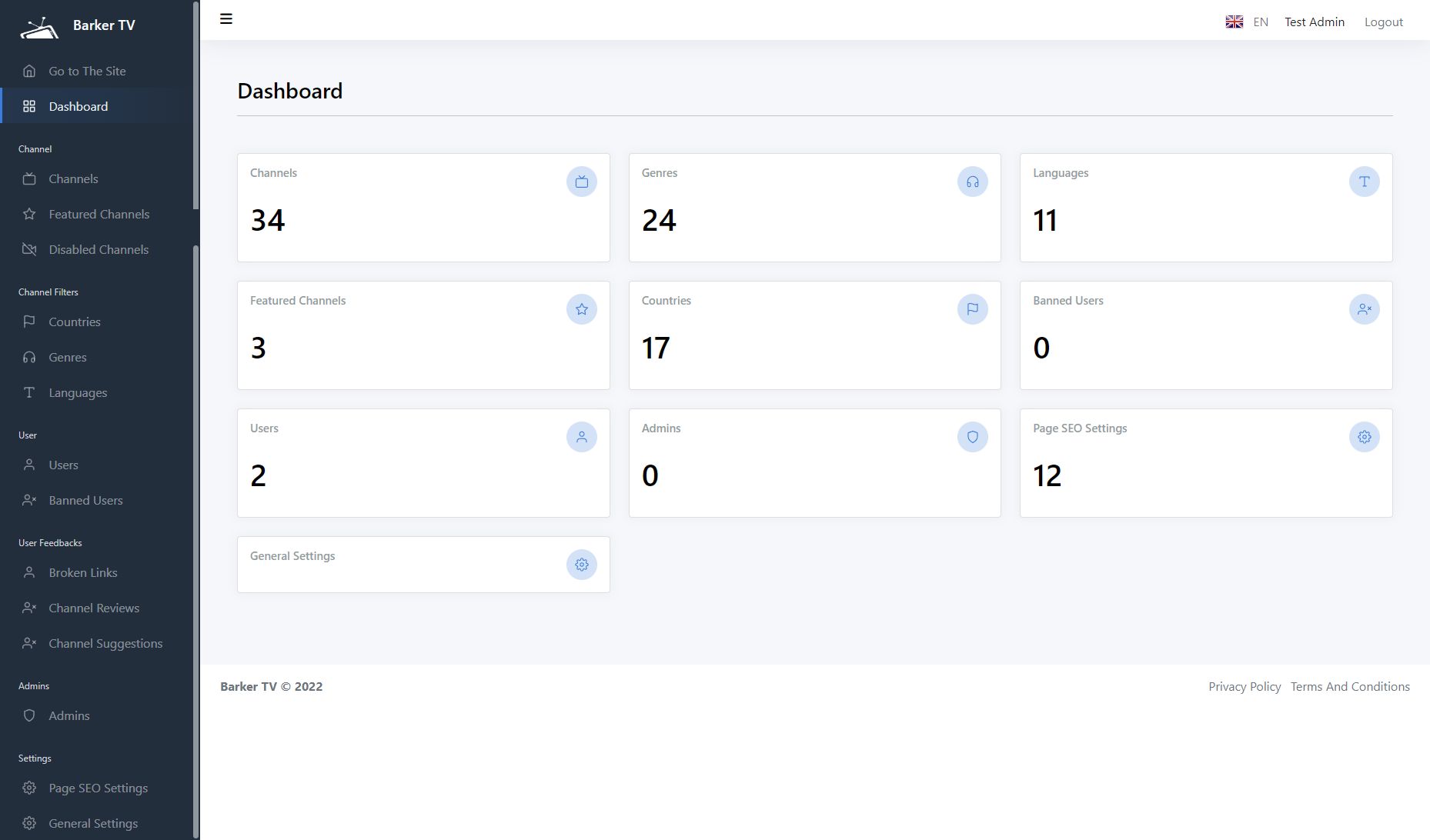Open Terms And Conditions footer link
The width and height of the screenshot is (1430, 840).
pyautogui.click(x=1350, y=687)
